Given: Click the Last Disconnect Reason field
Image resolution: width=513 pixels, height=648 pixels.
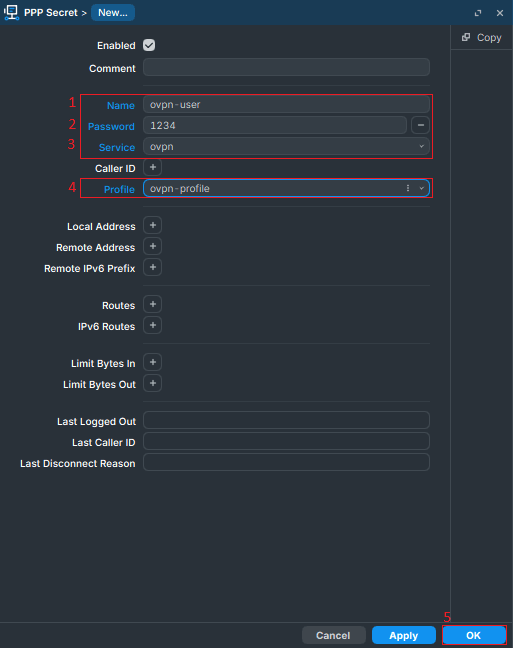Looking at the screenshot, I should click(286, 462).
